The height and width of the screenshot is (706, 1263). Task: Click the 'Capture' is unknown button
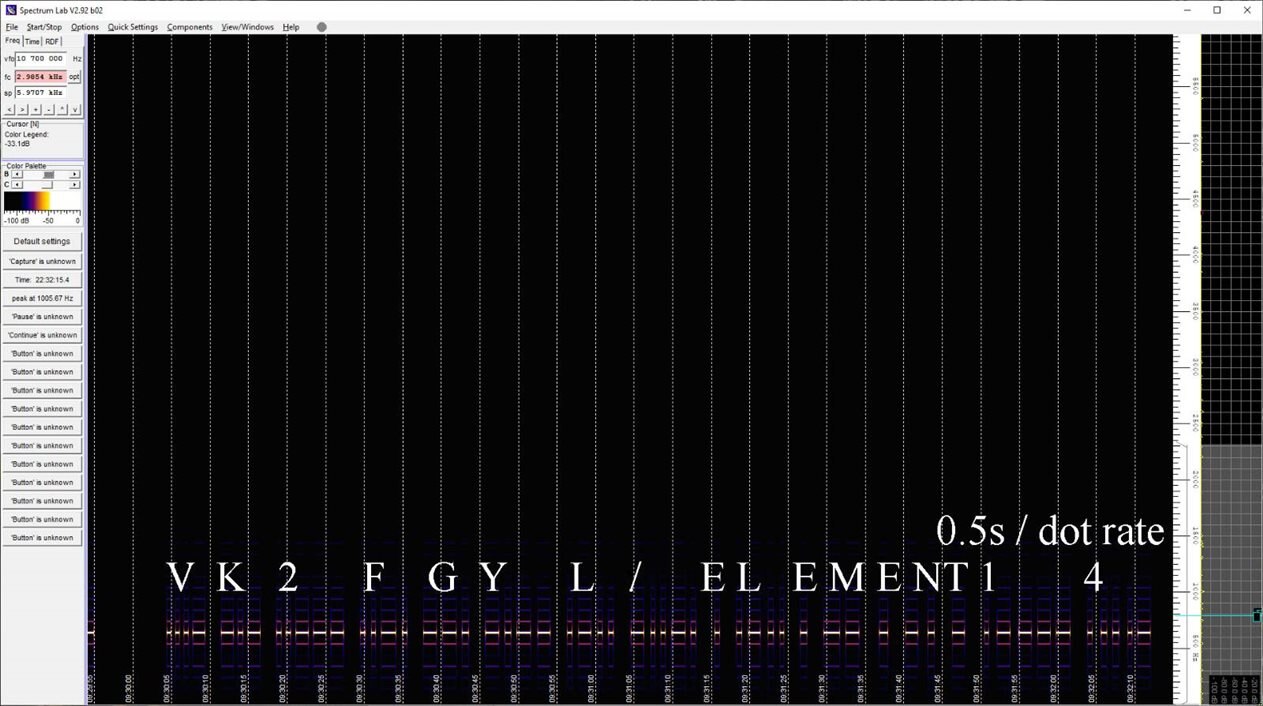(x=42, y=261)
